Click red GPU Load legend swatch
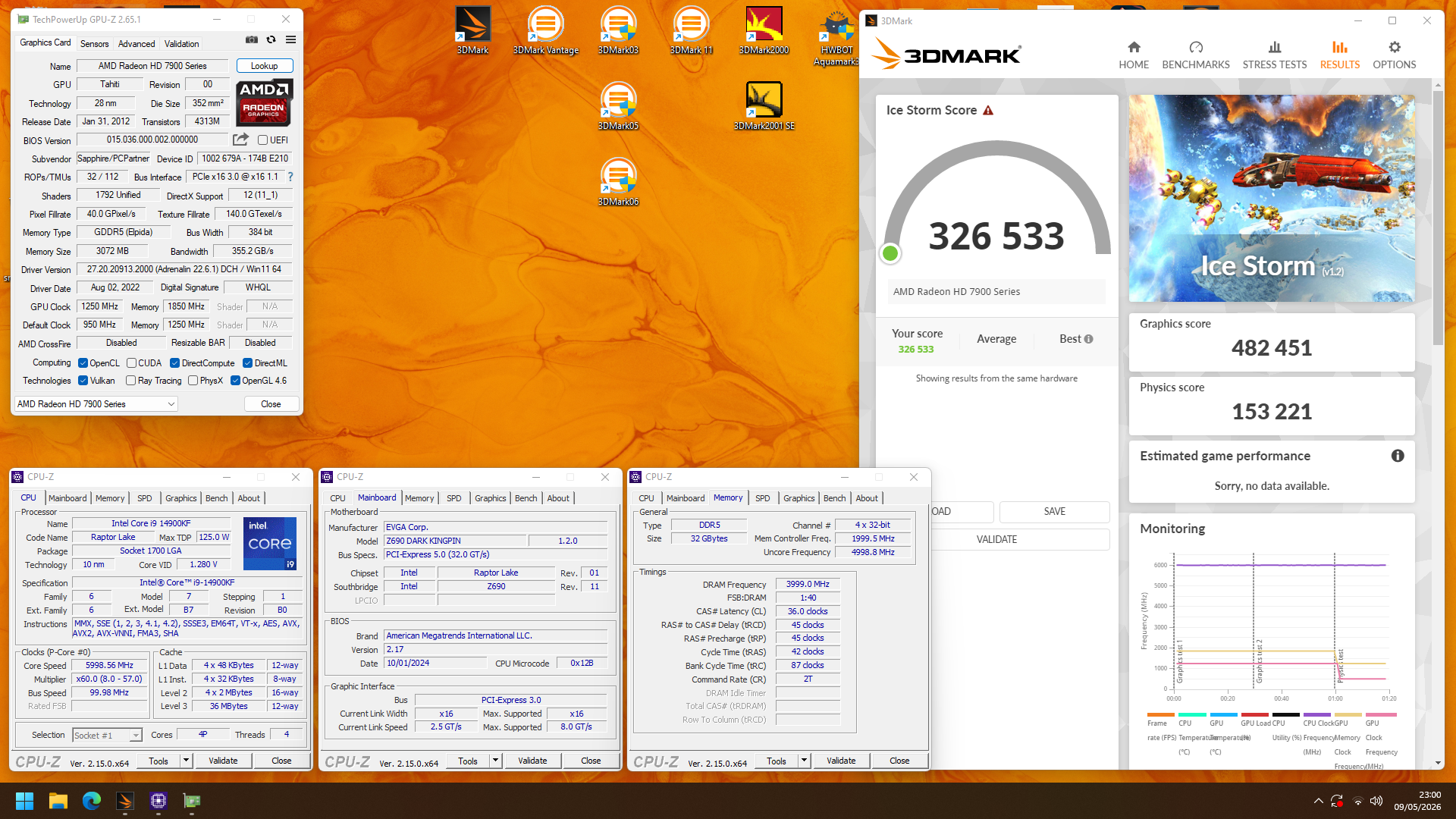This screenshot has width=1456, height=819. pos(1255,714)
